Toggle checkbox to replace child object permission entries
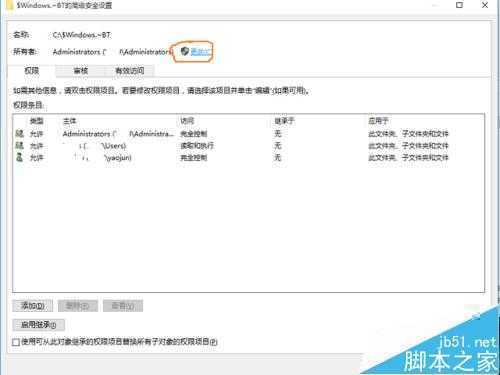 coord(16,342)
